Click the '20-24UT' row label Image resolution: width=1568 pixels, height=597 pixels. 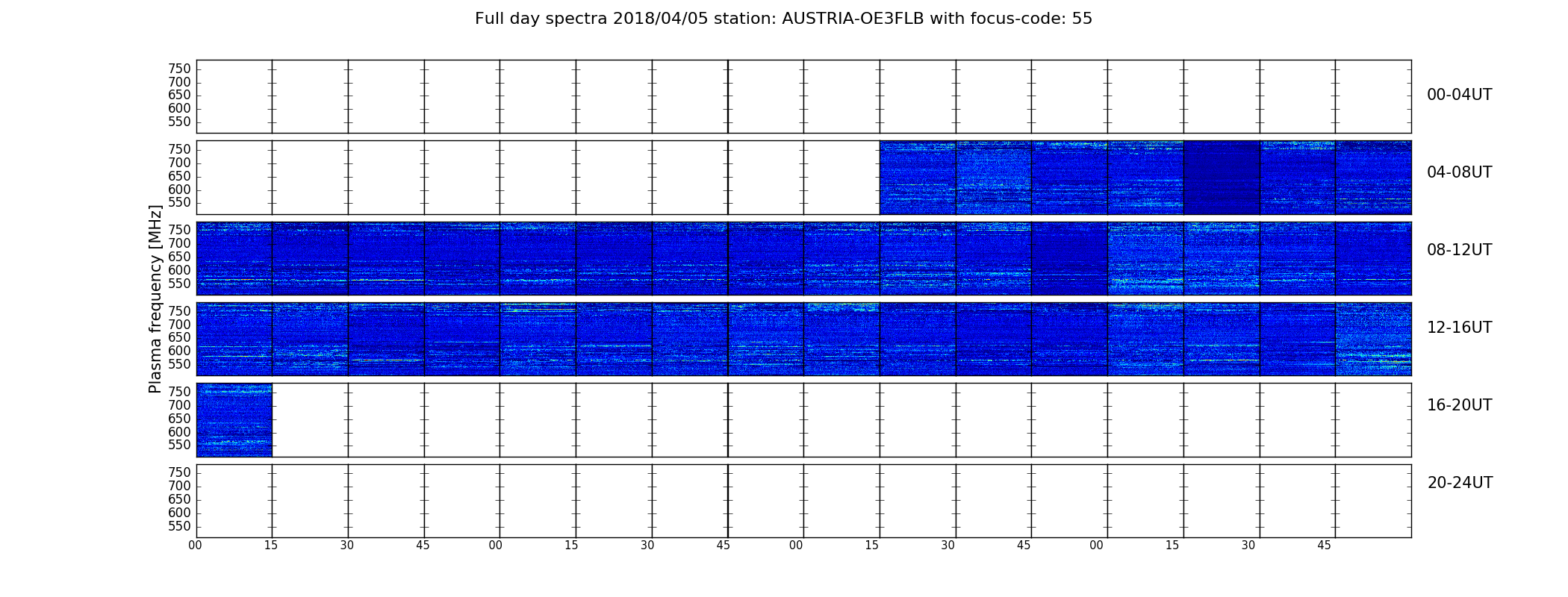[1460, 483]
